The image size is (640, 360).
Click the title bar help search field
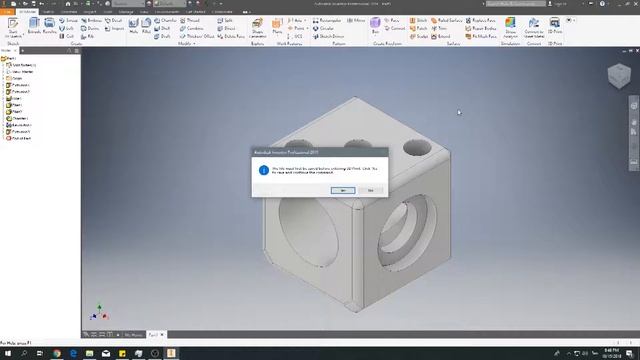point(516,4)
